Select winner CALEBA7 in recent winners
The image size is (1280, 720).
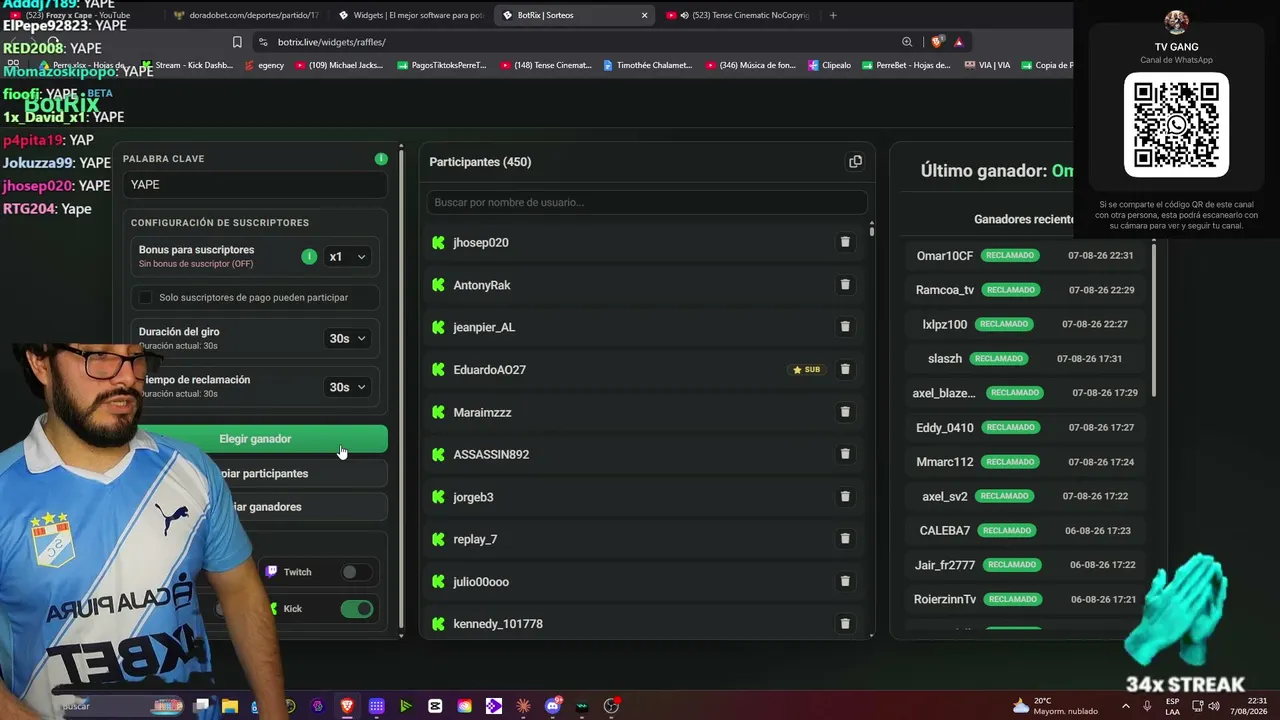click(x=945, y=530)
